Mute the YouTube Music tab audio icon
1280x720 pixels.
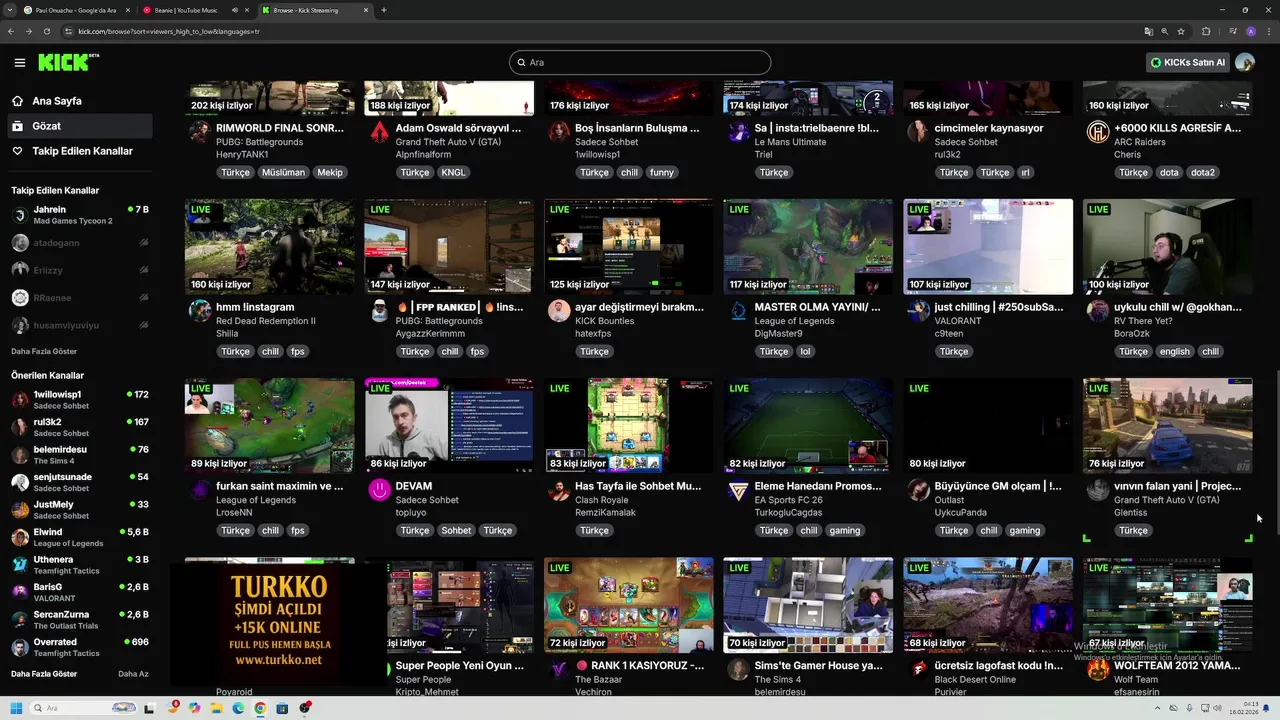tap(235, 10)
